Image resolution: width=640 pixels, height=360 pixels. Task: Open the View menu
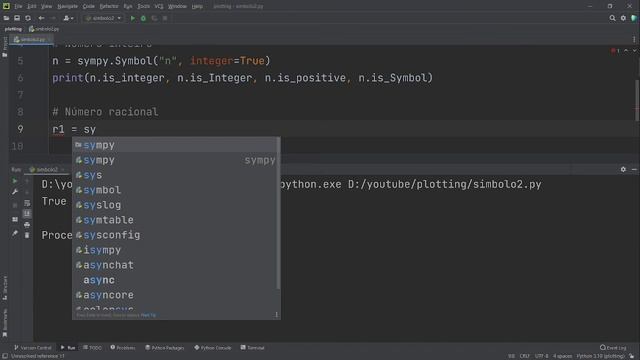tap(47, 7)
